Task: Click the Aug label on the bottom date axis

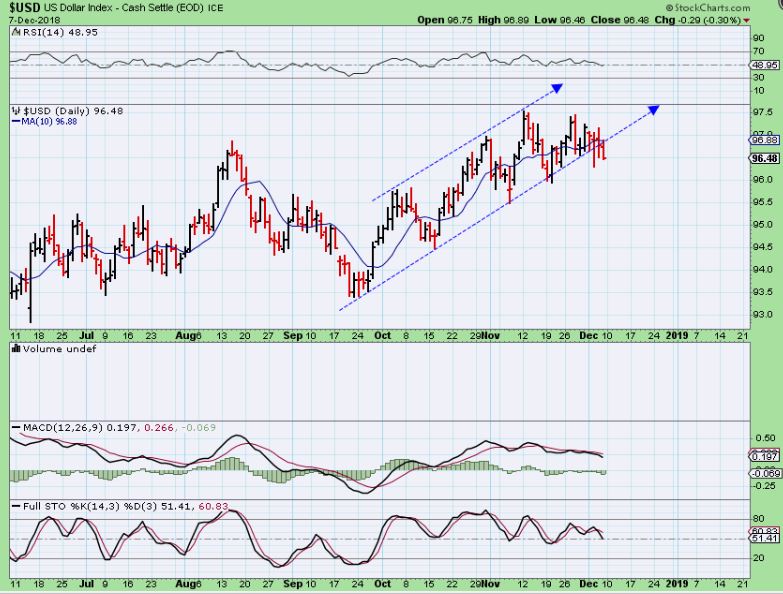Action: click(x=185, y=584)
